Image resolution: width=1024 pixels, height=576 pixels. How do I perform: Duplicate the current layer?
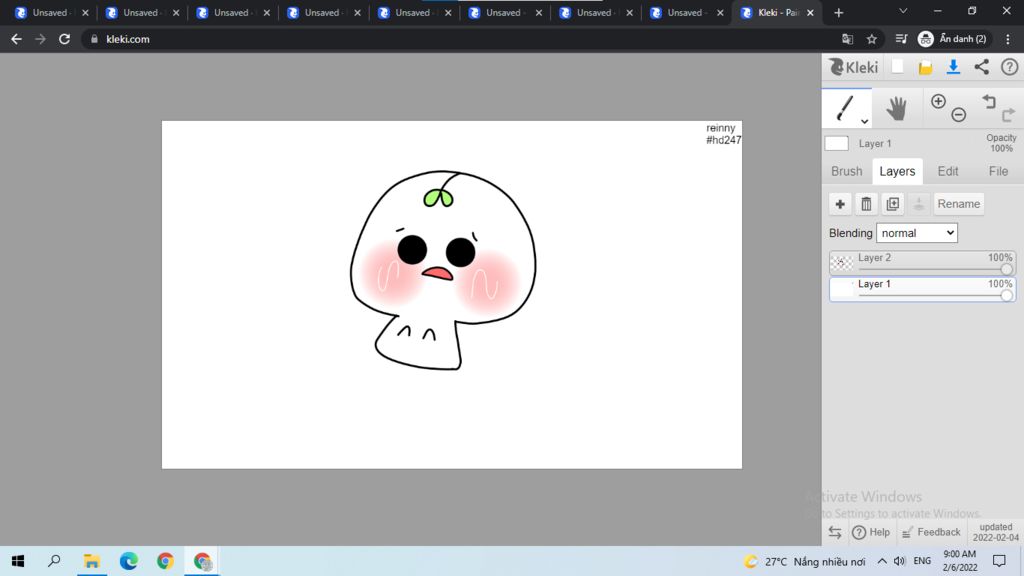point(893,204)
